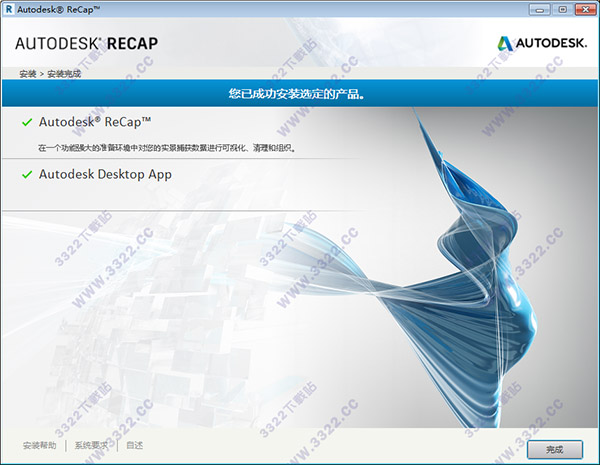Close the Autodesk ReCap installer window

[x=586, y=10]
